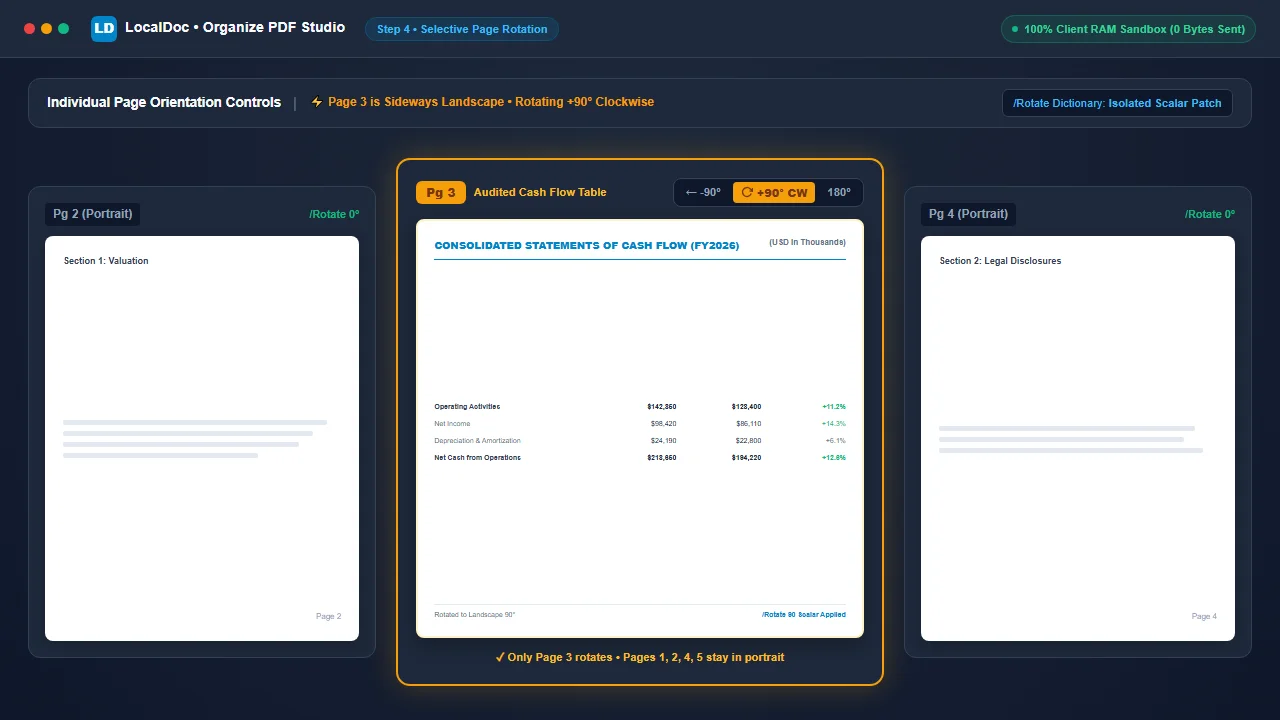Click the /Rotate 90 Scalar Applied note

804,615
